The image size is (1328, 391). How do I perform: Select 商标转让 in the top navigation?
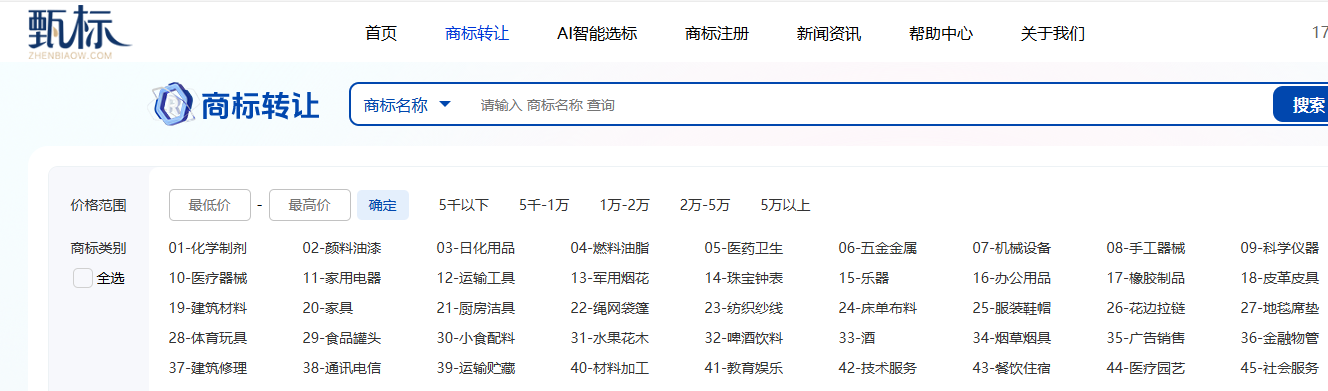pos(477,33)
